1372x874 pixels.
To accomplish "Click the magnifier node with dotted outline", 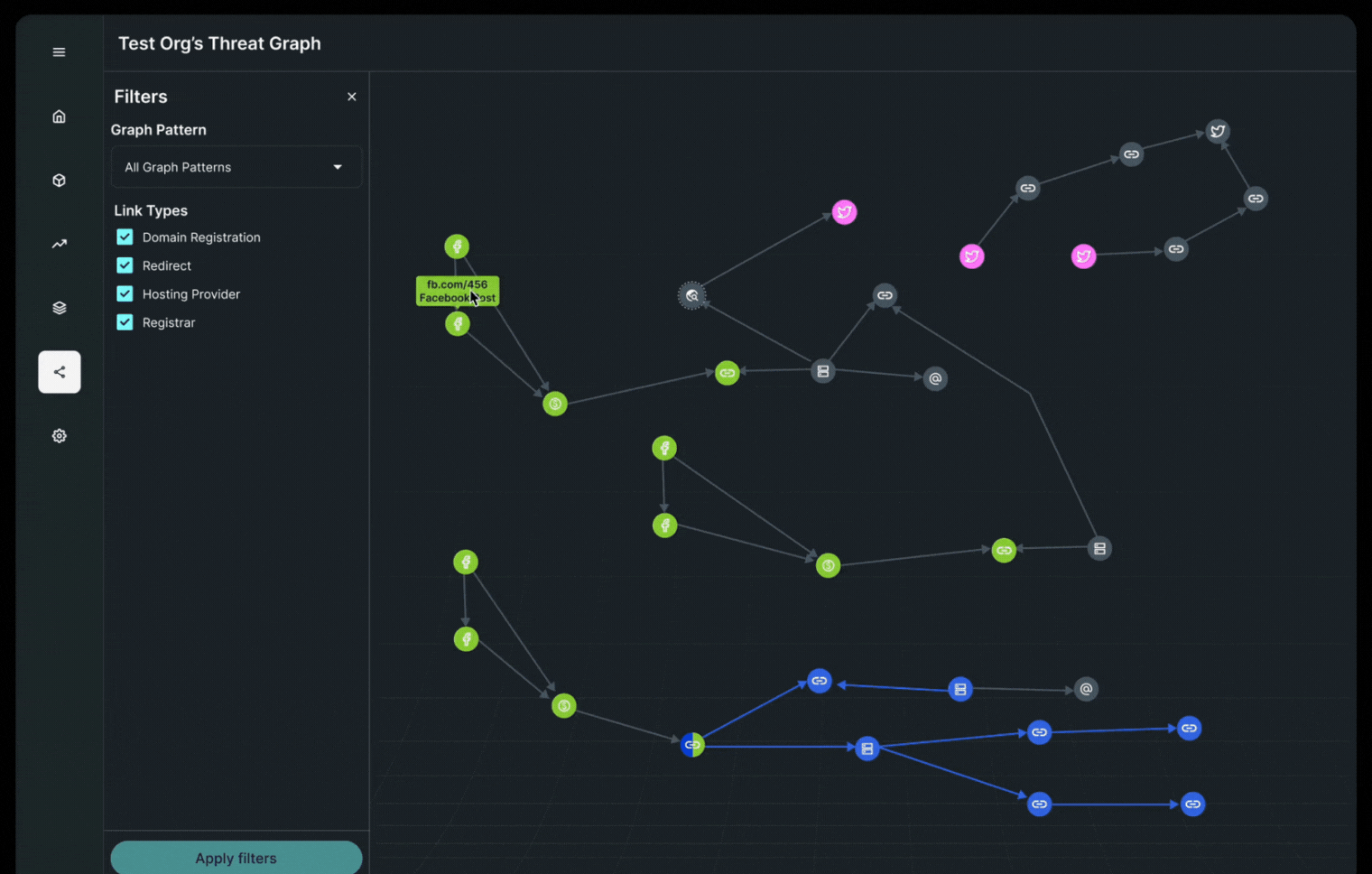I will [x=691, y=295].
